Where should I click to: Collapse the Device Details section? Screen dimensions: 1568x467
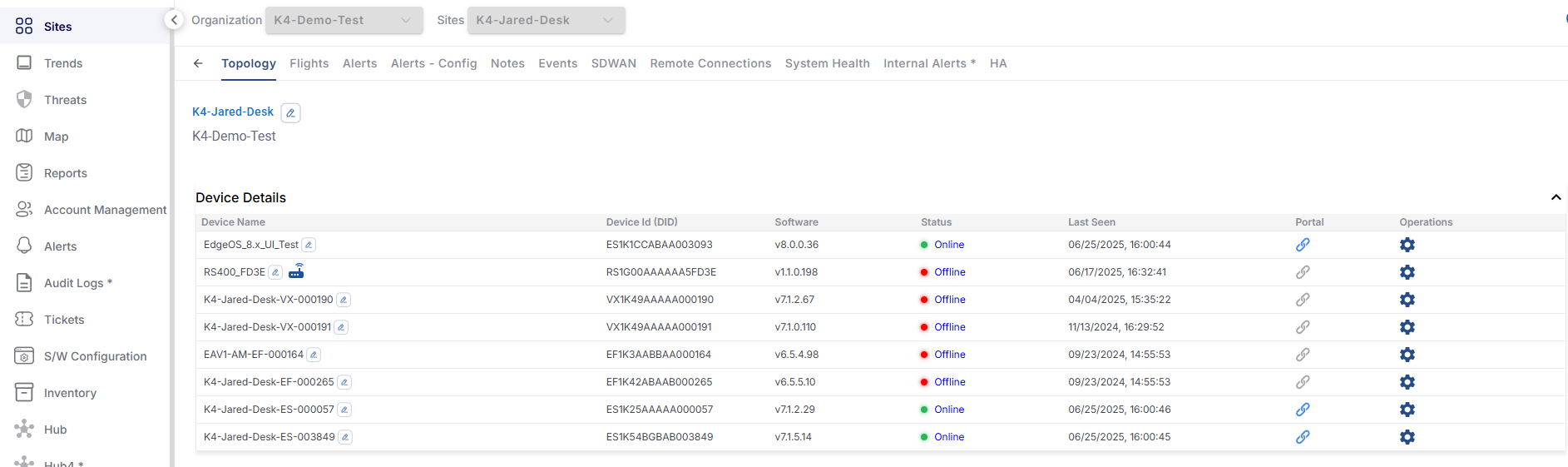(1556, 197)
